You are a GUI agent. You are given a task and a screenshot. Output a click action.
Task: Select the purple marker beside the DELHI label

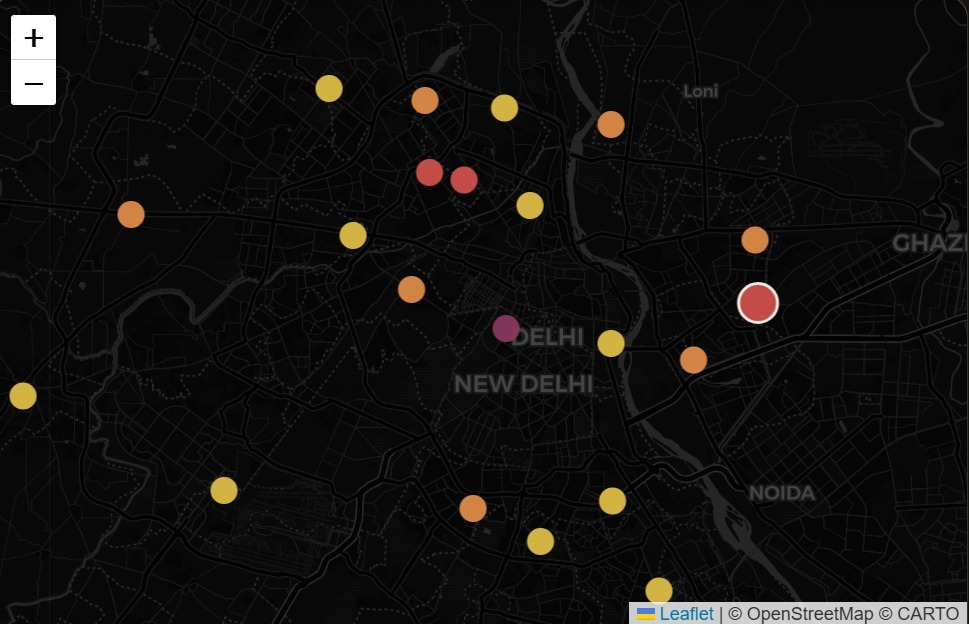point(506,328)
